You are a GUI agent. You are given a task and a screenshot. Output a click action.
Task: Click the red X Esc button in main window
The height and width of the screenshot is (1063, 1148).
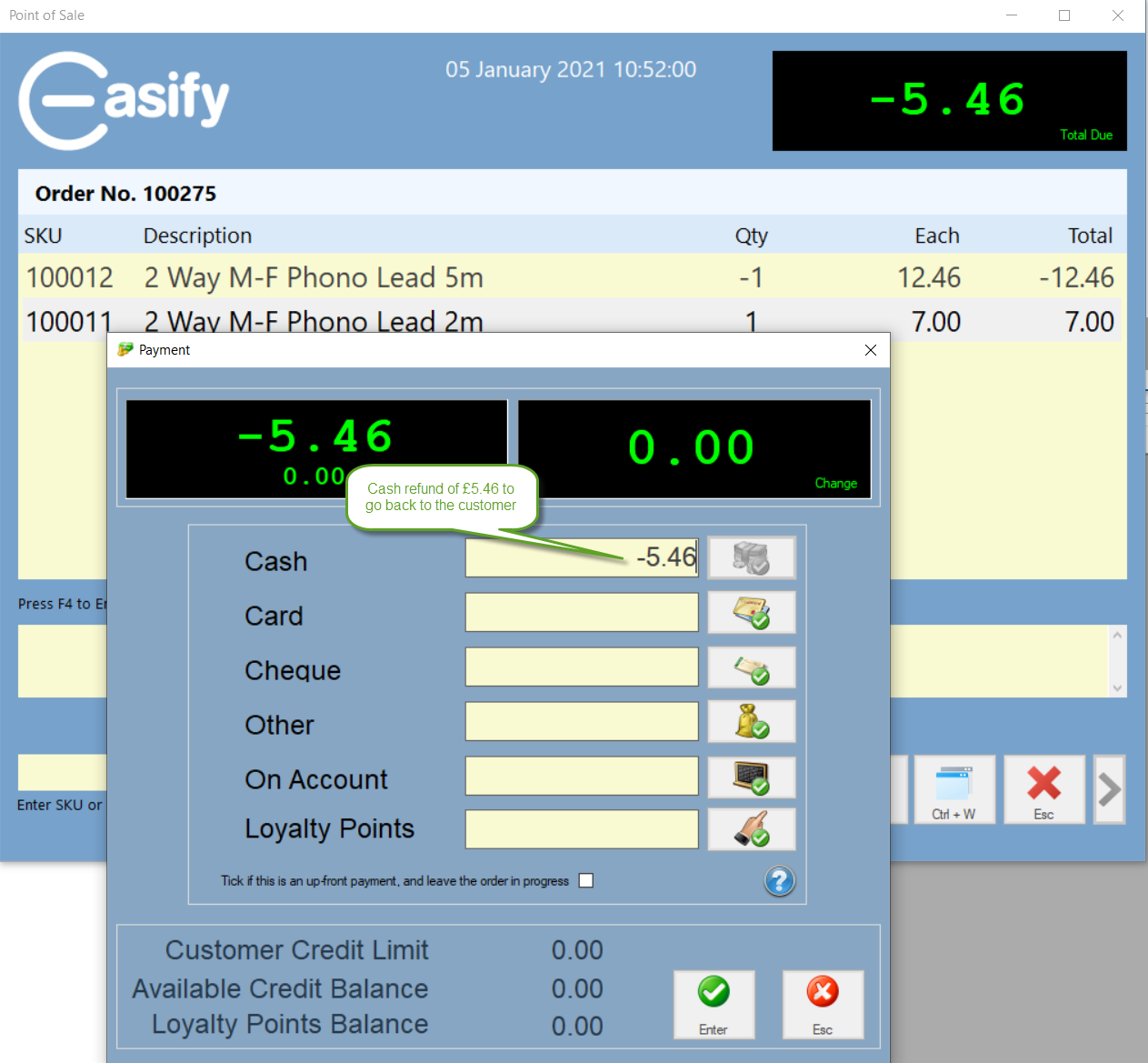pos(1043,789)
